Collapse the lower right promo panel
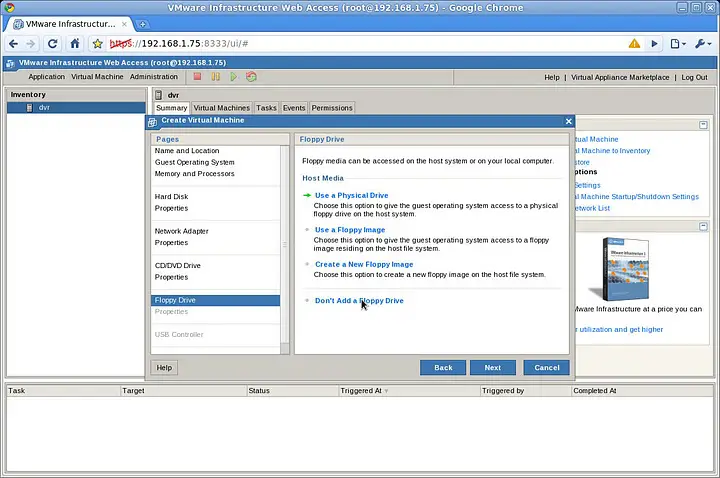This screenshot has height=478, width=720. tap(703, 226)
